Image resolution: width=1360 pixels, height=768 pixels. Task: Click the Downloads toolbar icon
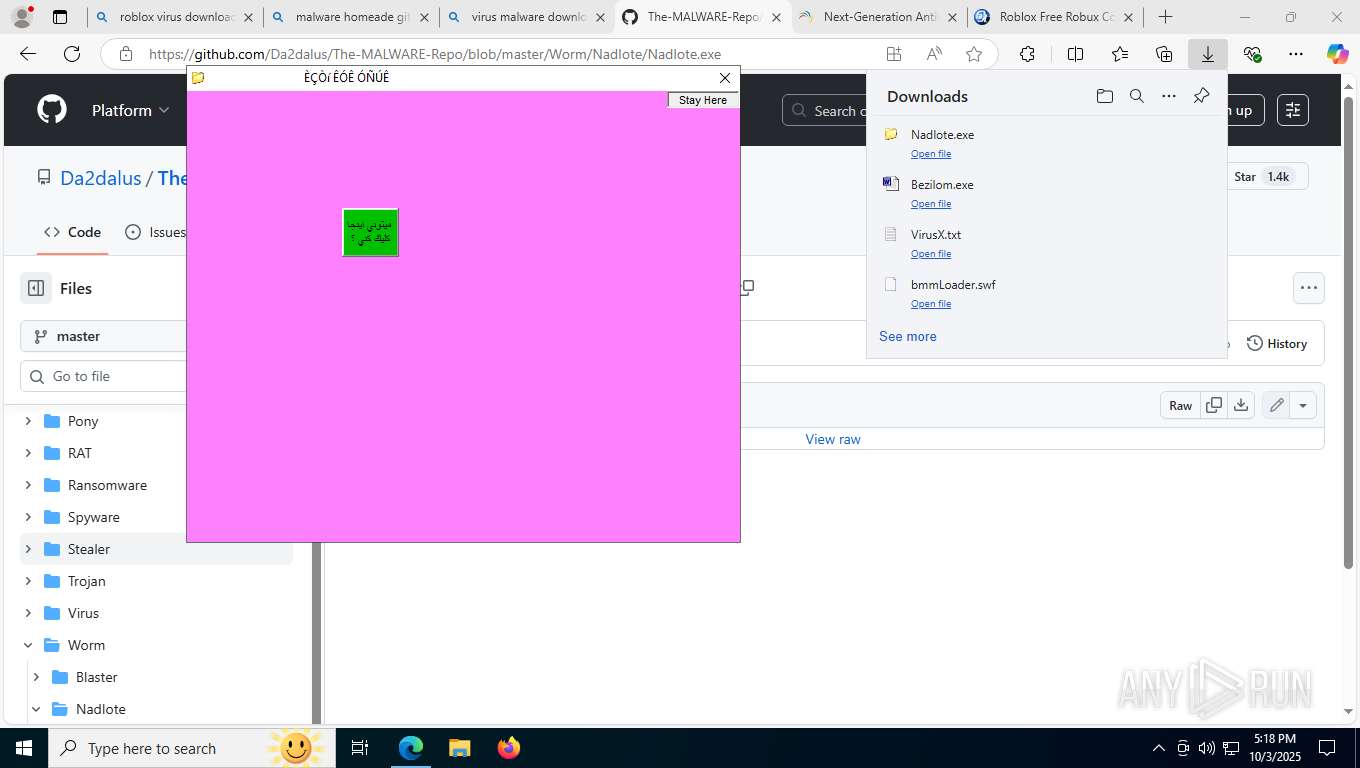pyautogui.click(x=1208, y=55)
